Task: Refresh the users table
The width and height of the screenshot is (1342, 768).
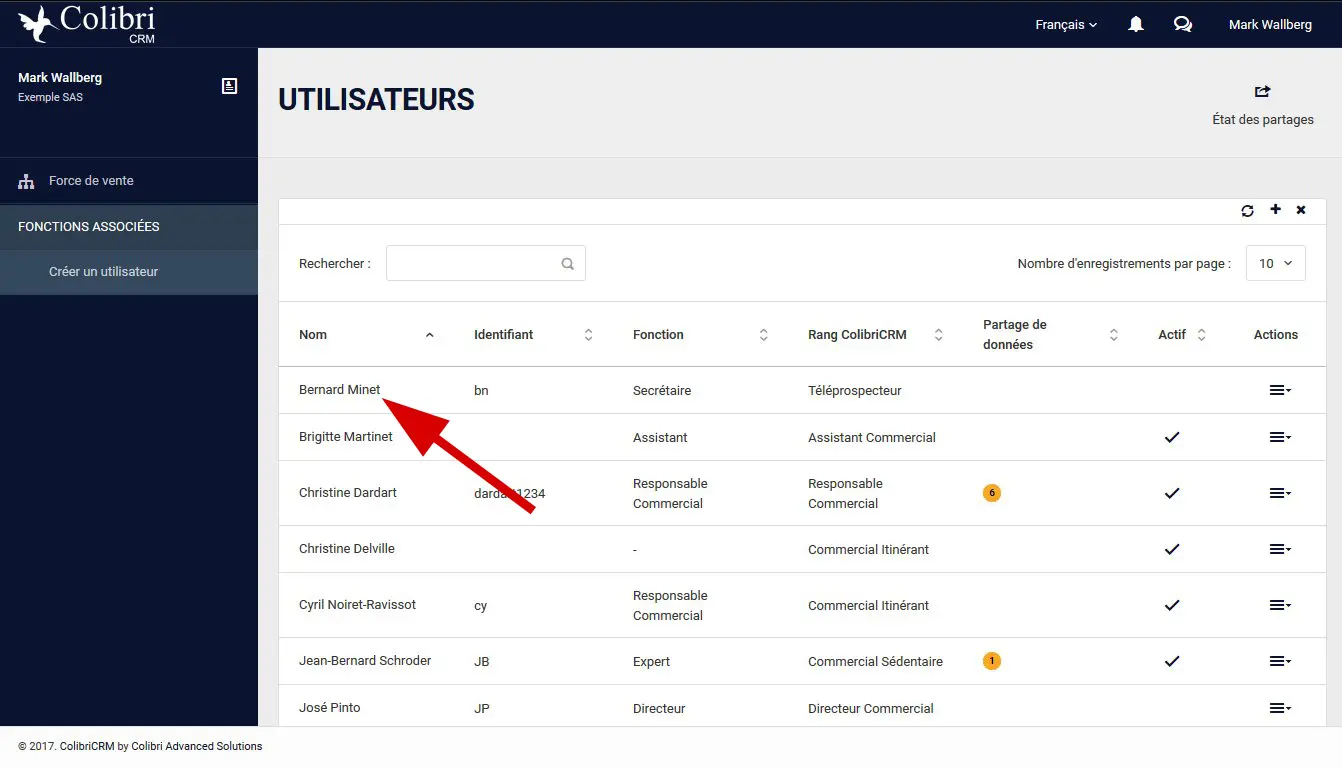Action: point(1247,210)
